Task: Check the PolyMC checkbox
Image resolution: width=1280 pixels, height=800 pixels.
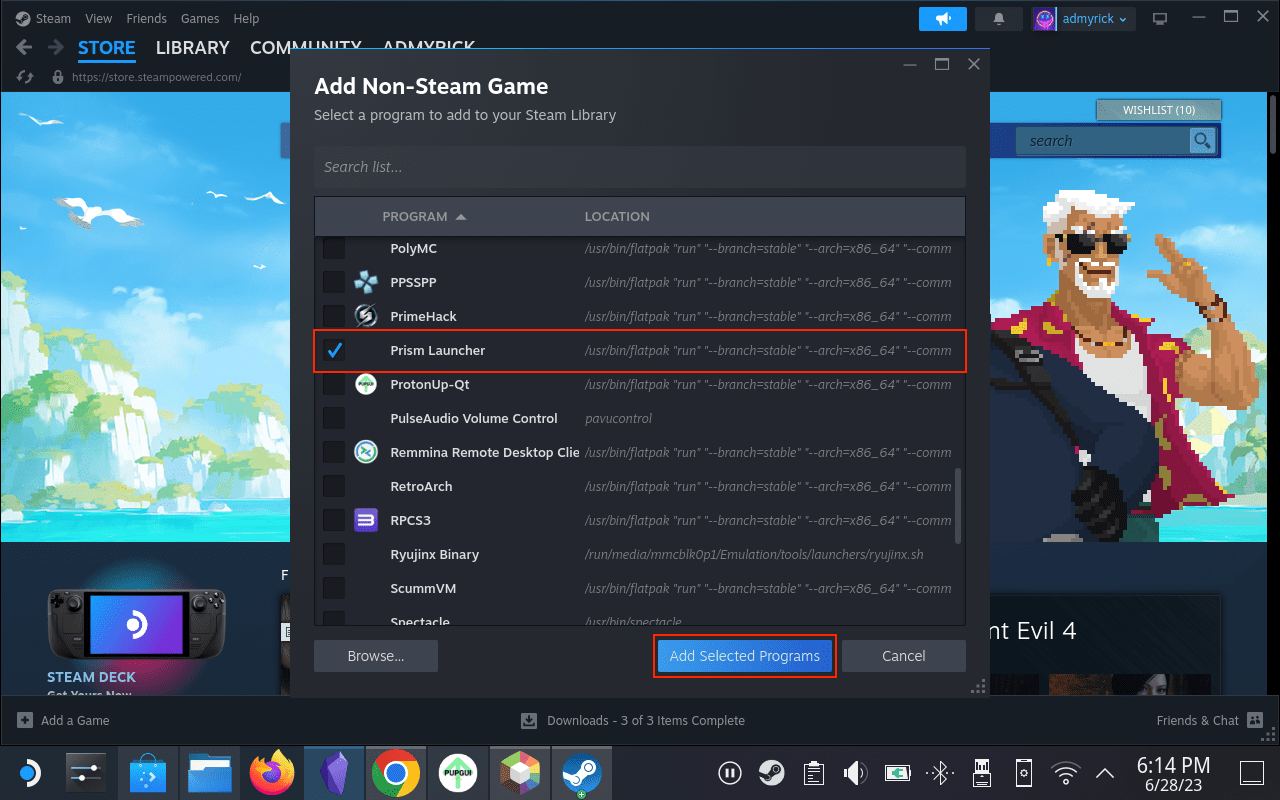Action: [x=334, y=248]
